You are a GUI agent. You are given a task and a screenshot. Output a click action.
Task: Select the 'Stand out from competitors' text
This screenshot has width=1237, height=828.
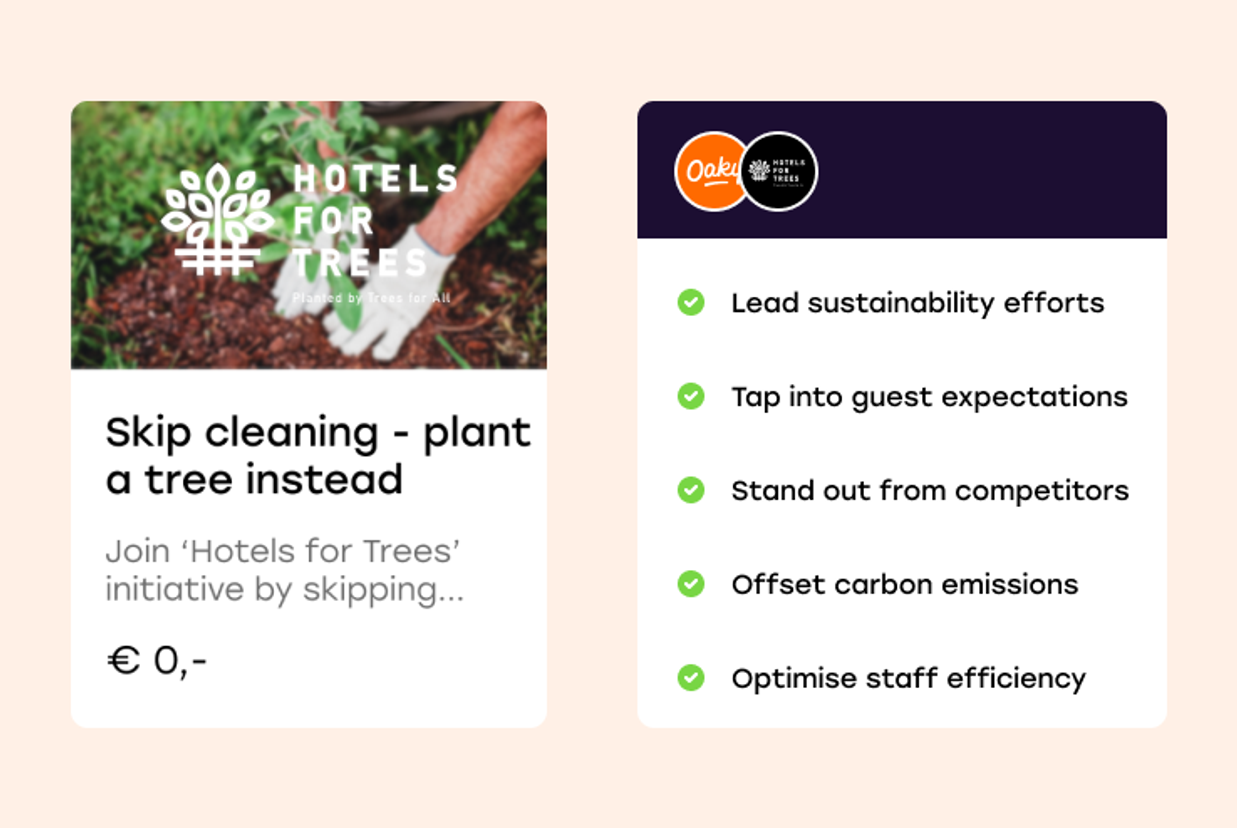(x=929, y=491)
